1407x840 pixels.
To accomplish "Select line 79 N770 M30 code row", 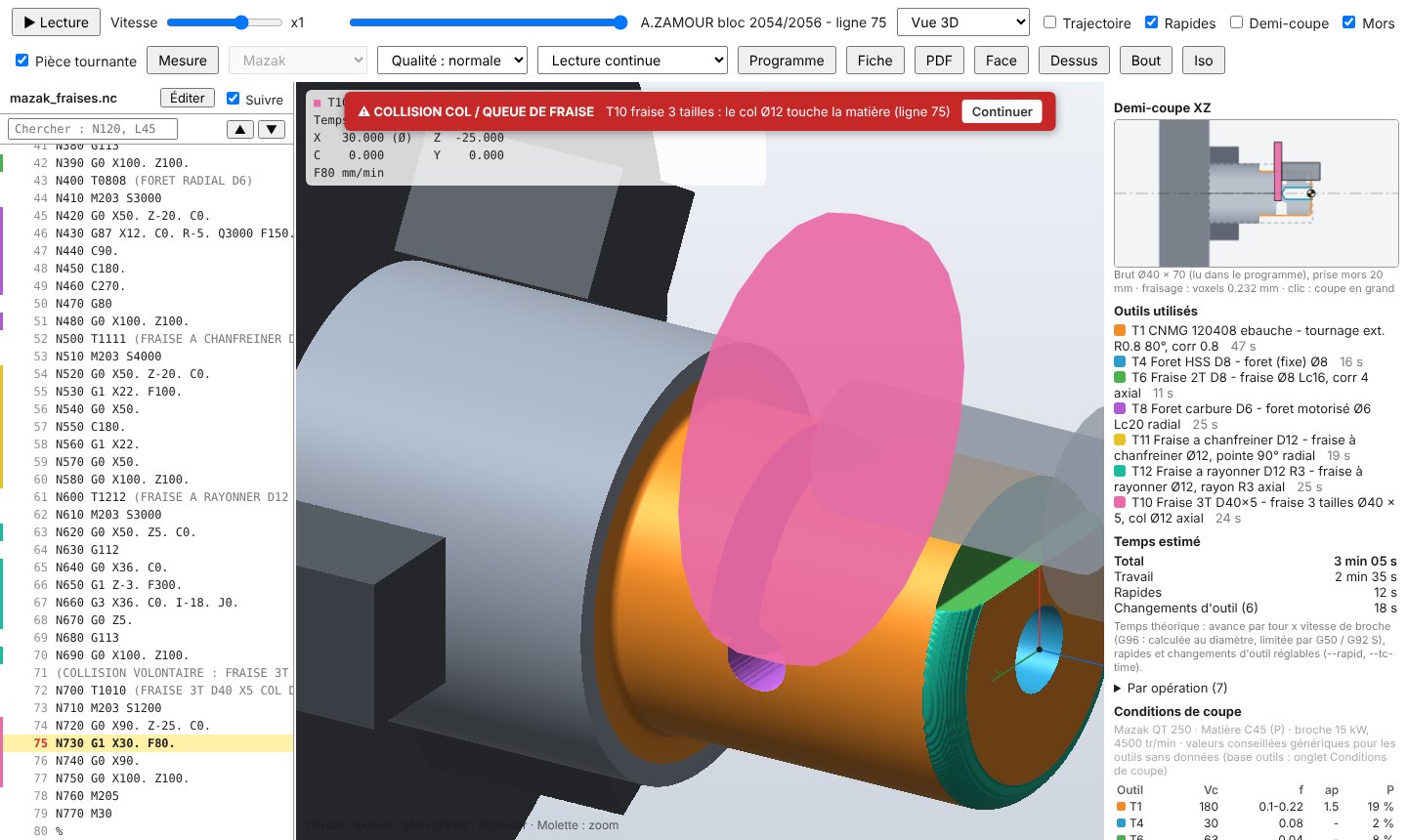I will pos(147,814).
